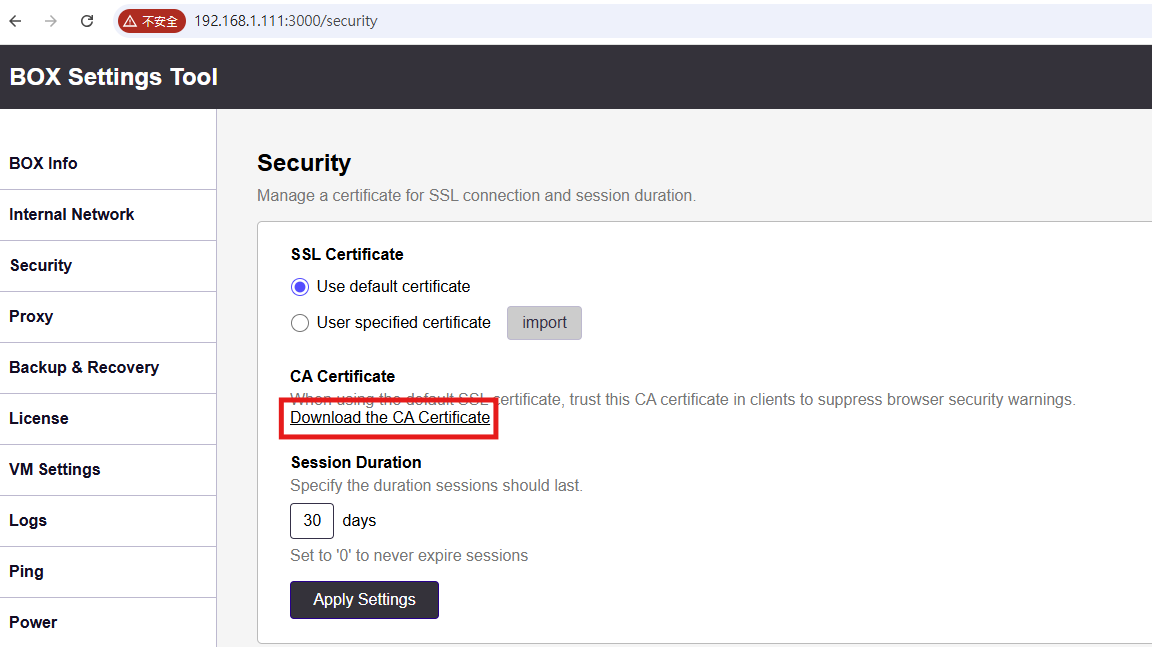Open the License page
This screenshot has width=1152, height=647.
coord(108,419)
